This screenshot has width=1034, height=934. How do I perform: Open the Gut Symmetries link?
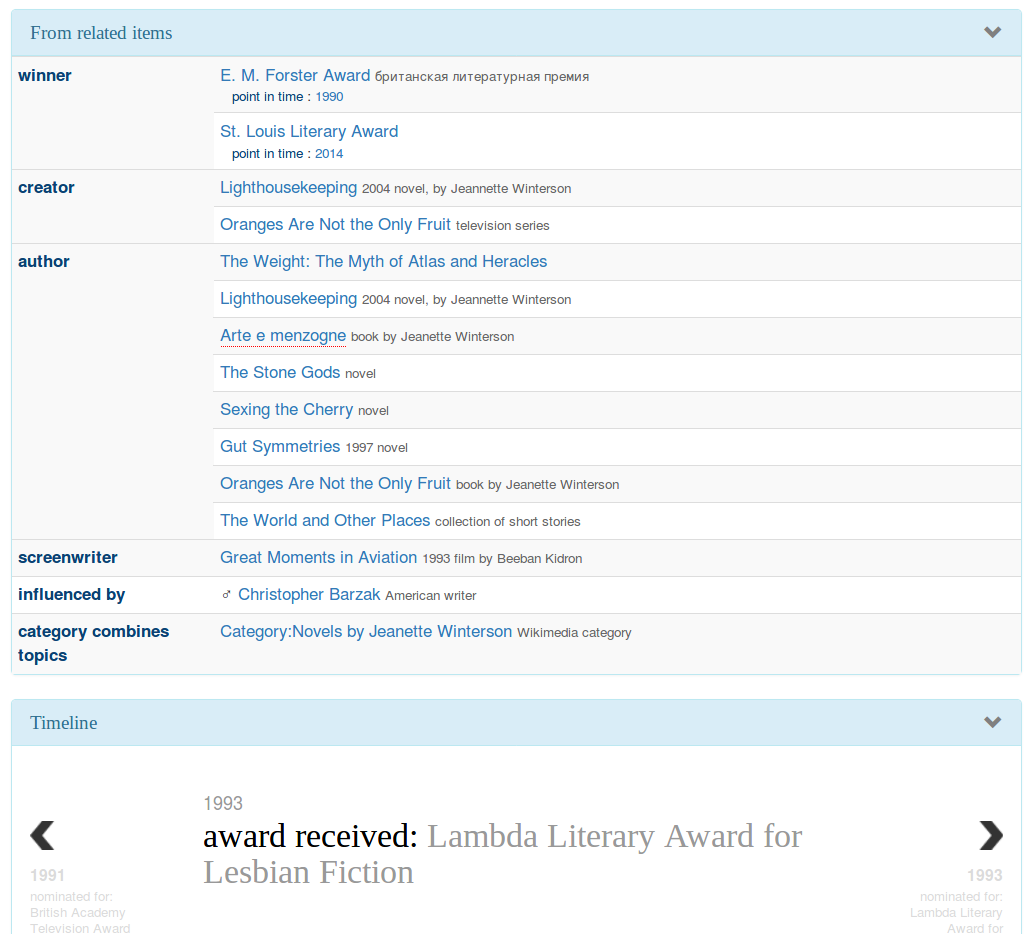click(280, 446)
